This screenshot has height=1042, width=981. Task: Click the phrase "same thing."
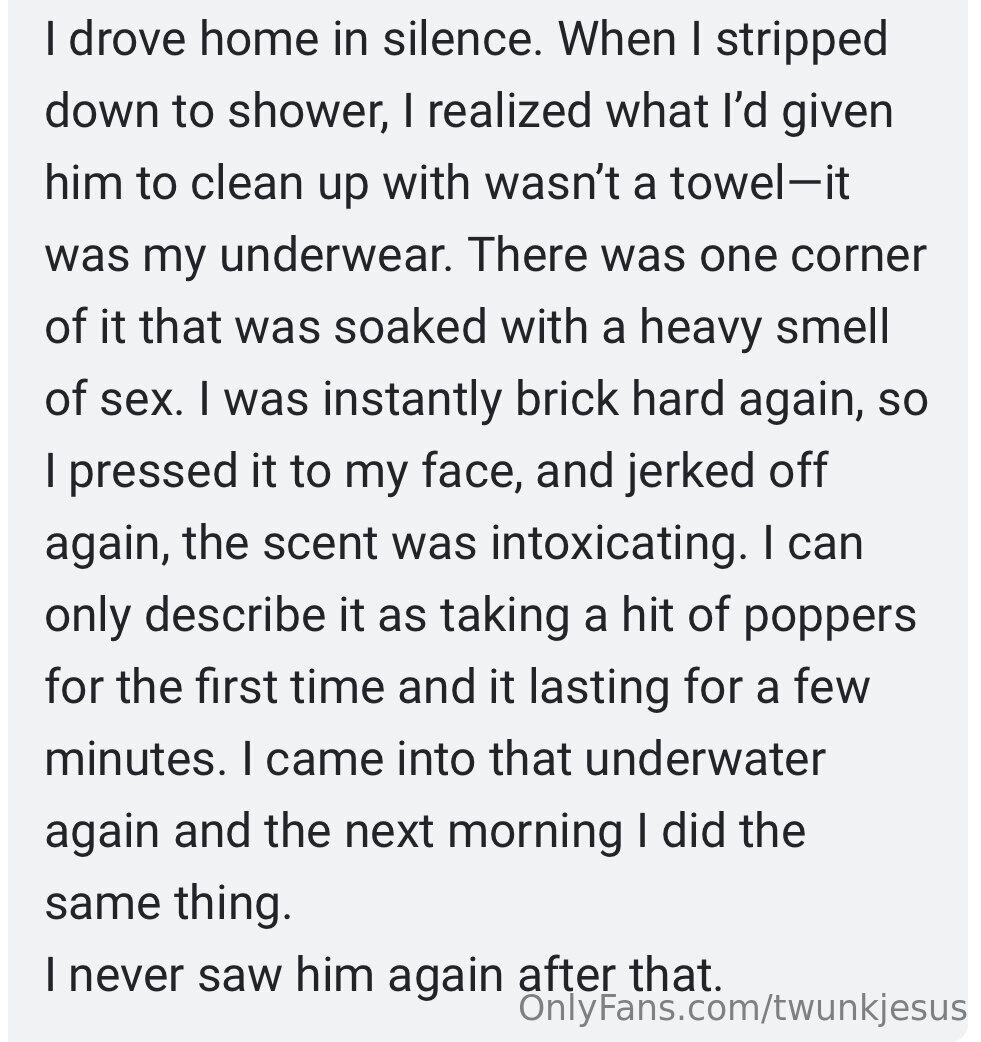click(x=164, y=905)
